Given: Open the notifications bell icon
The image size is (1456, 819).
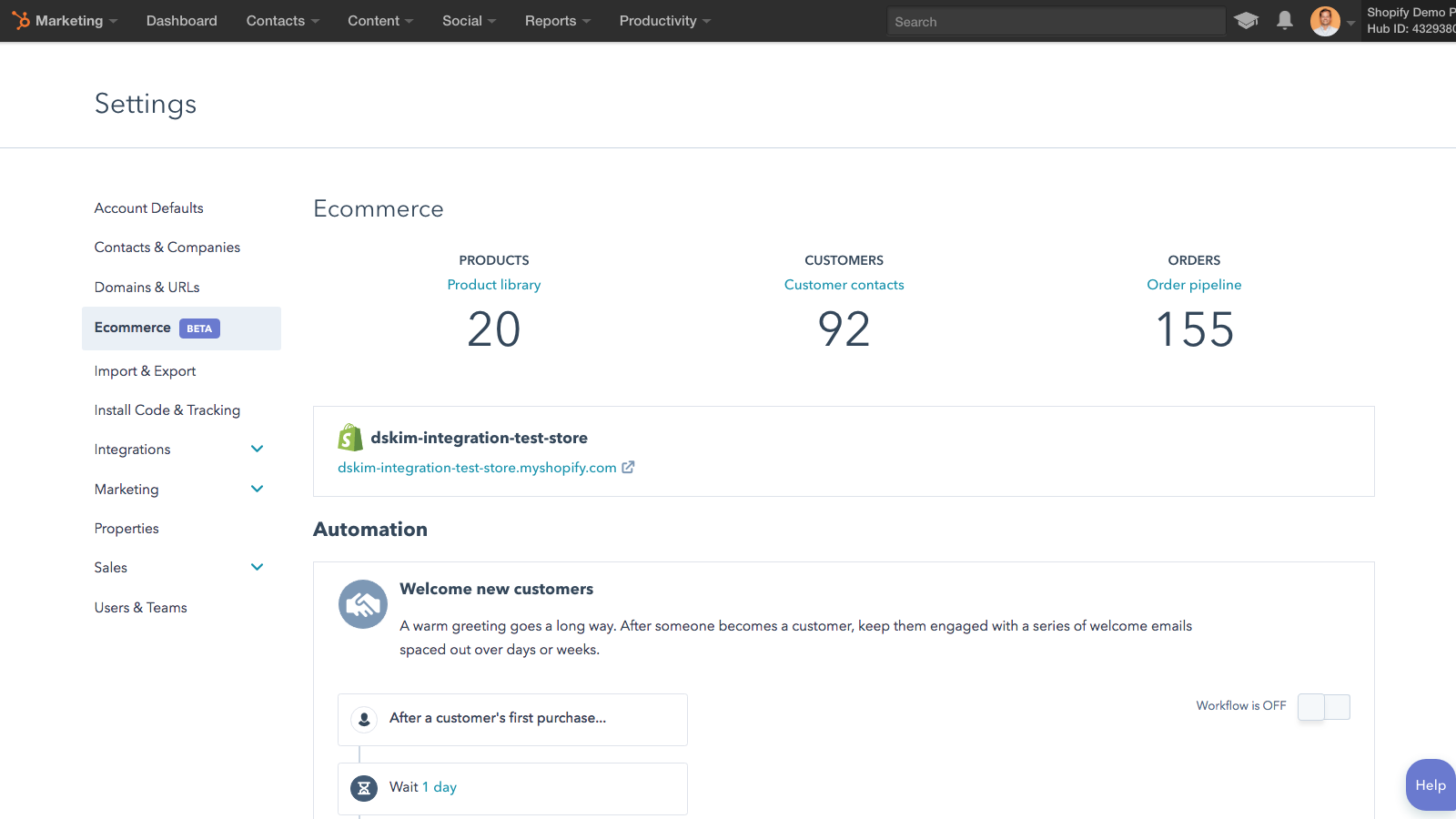Looking at the screenshot, I should pyautogui.click(x=1284, y=20).
